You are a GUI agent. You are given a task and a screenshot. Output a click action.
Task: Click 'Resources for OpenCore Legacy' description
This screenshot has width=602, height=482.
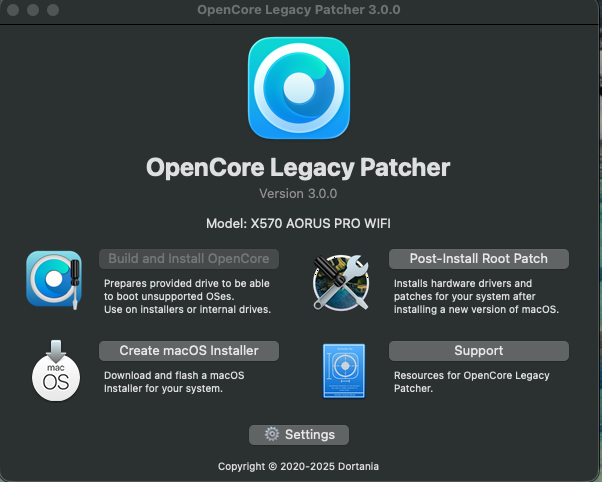tap(471, 375)
